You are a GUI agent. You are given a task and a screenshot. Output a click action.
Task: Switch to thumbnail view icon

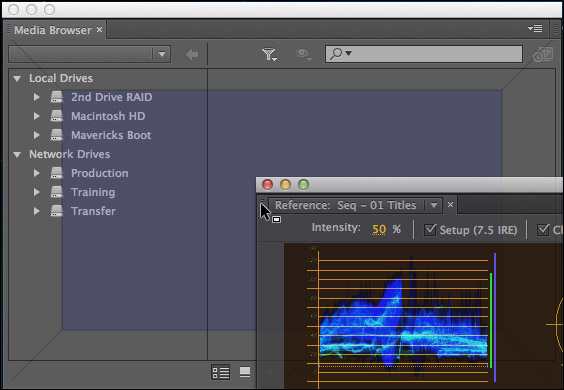point(245,372)
